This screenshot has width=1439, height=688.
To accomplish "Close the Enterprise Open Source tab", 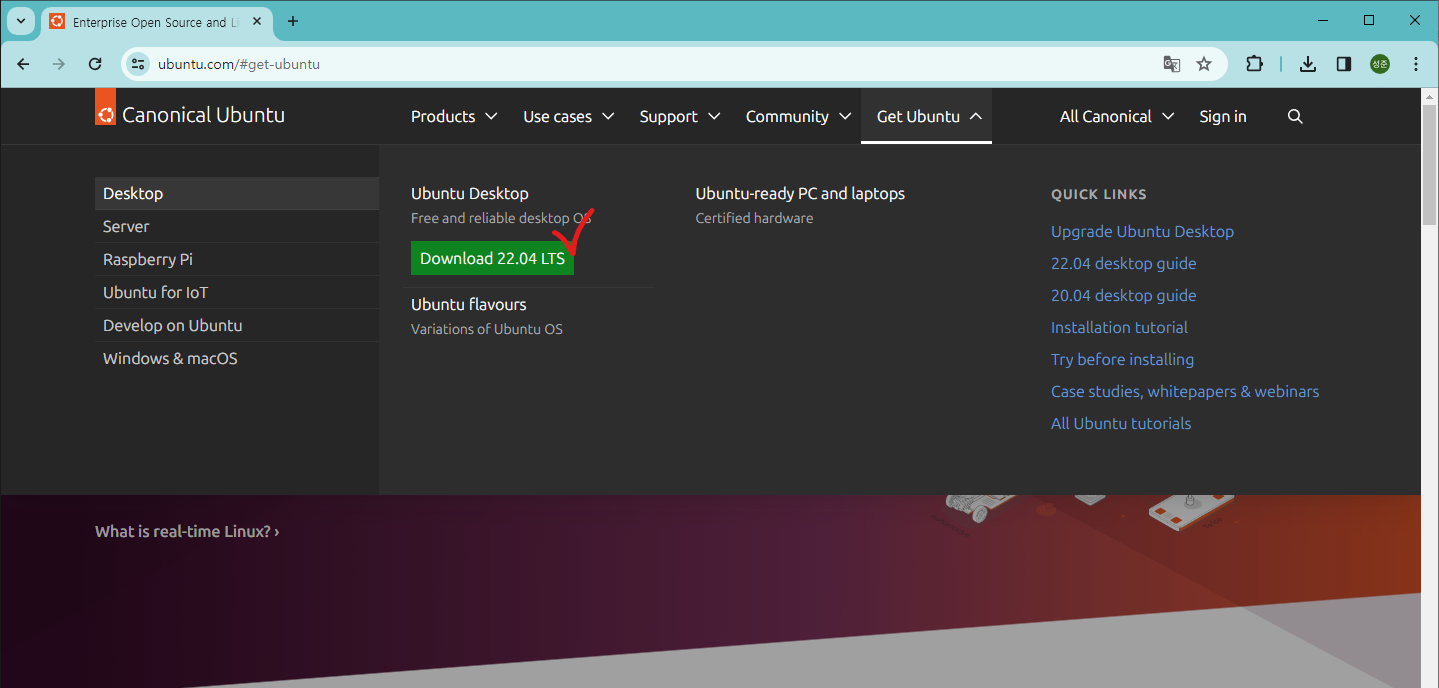I will click(257, 21).
